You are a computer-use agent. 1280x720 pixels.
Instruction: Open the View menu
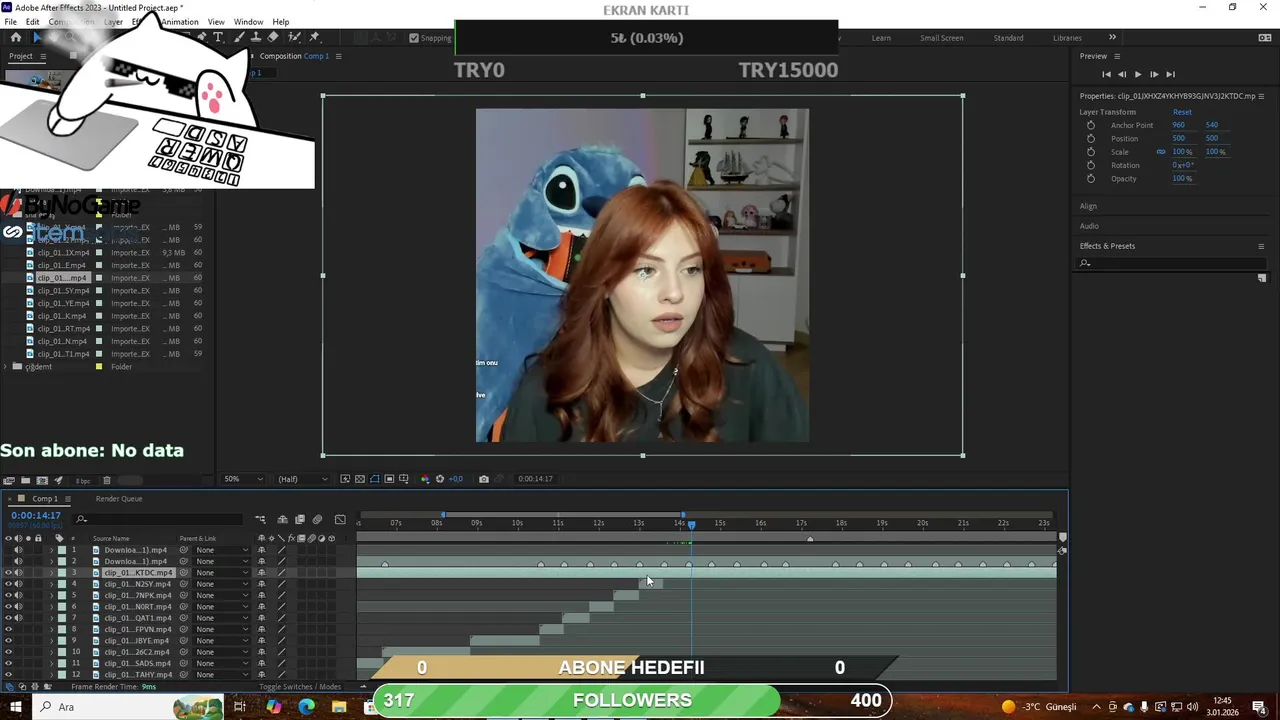(216, 21)
